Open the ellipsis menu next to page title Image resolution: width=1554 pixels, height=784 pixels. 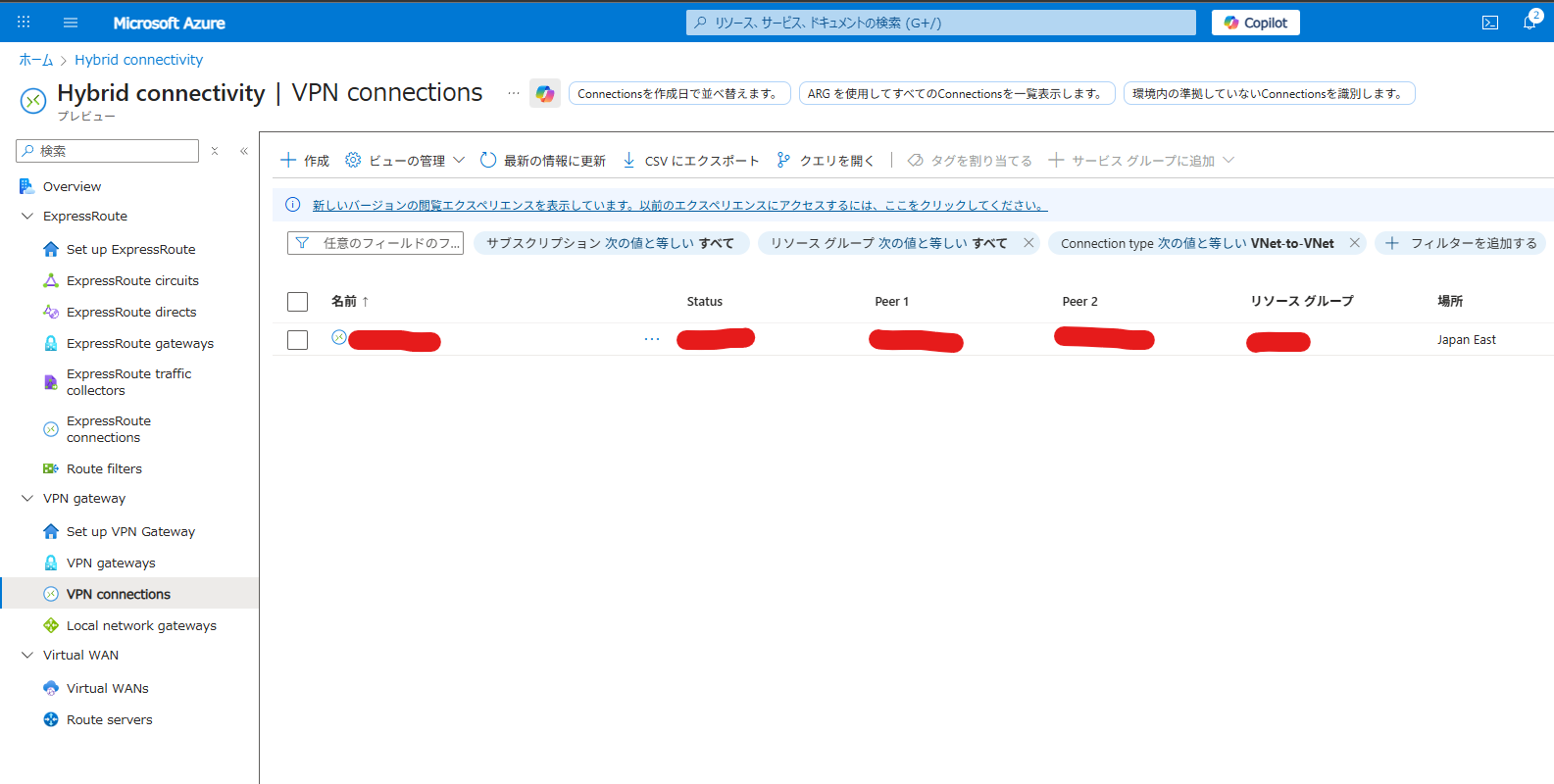coord(513,93)
